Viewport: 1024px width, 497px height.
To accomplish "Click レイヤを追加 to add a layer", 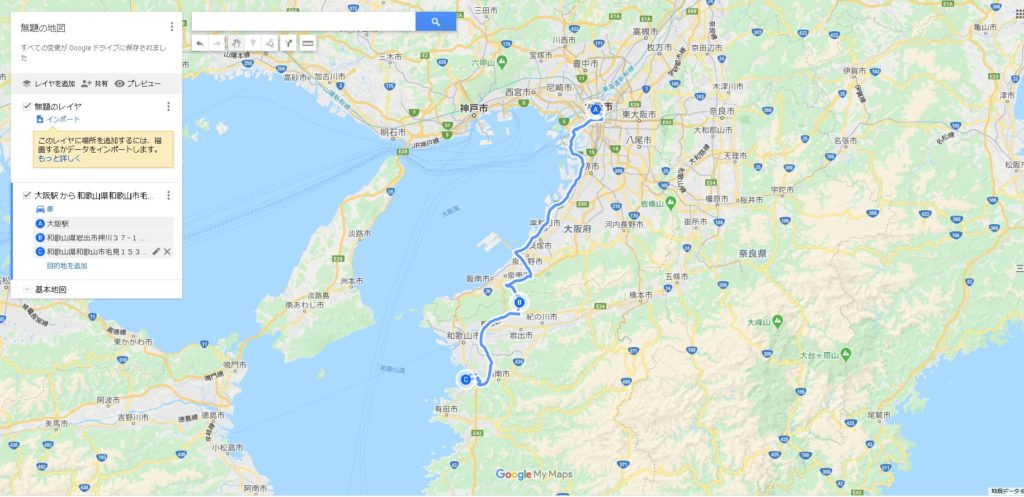I will [49, 84].
